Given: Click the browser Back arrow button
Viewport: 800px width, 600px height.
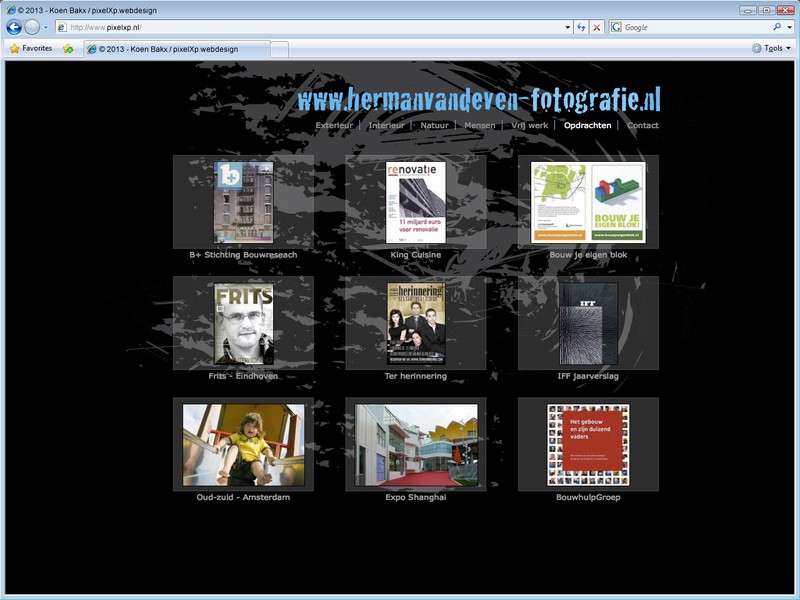Looking at the screenshot, I should (x=14, y=27).
